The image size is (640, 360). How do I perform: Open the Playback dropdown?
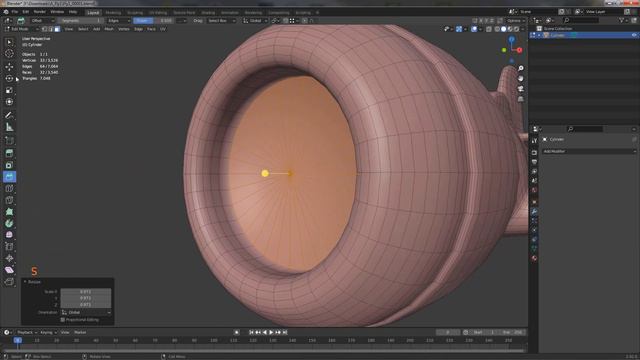(27, 332)
